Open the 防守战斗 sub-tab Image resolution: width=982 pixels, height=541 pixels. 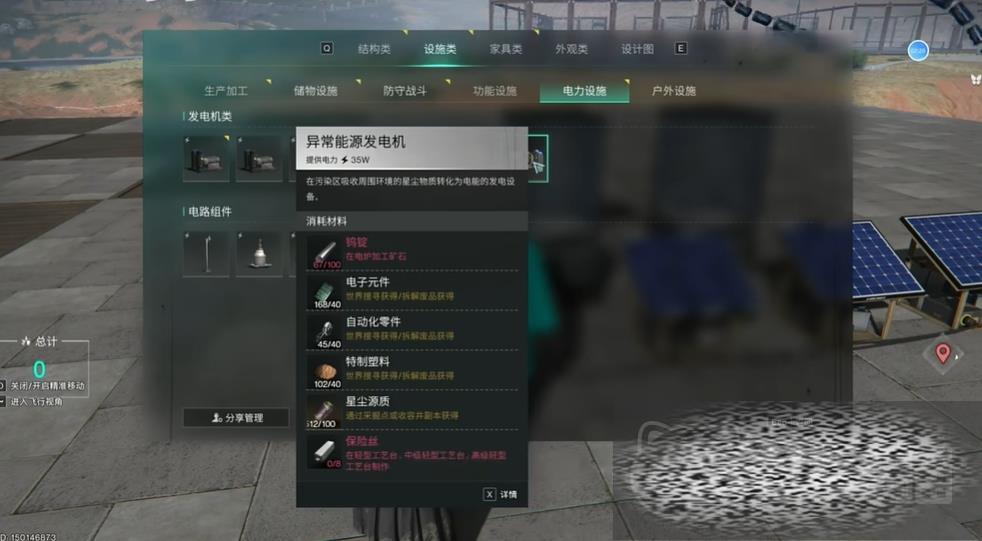[x=405, y=91]
